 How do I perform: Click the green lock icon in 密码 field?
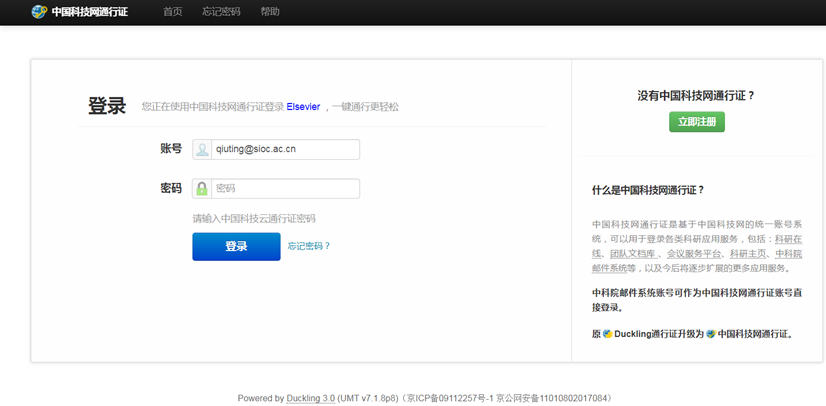pyautogui.click(x=202, y=188)
